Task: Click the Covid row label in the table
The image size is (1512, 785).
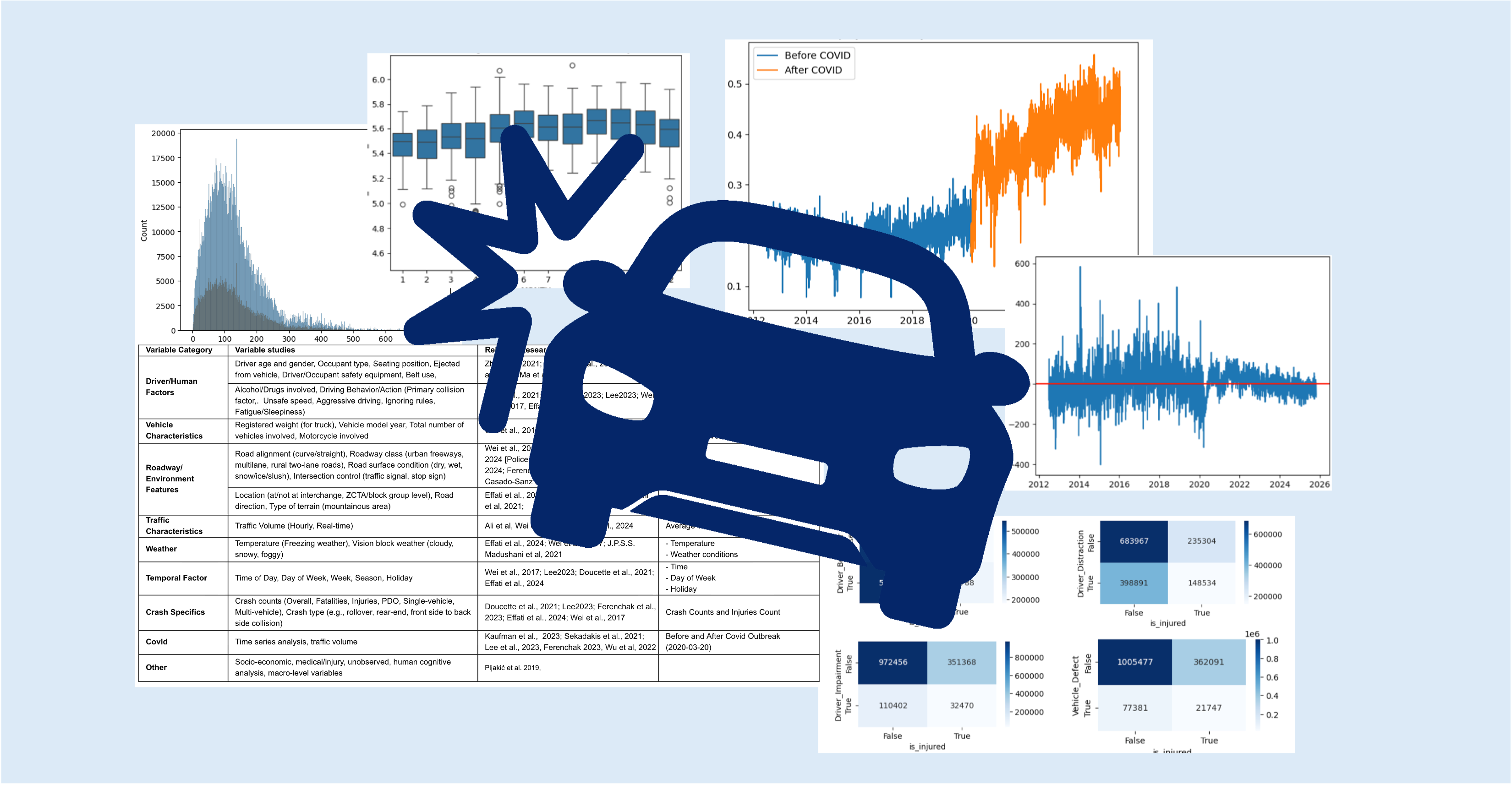Action: pyautogui.click(x=155, y=642)
